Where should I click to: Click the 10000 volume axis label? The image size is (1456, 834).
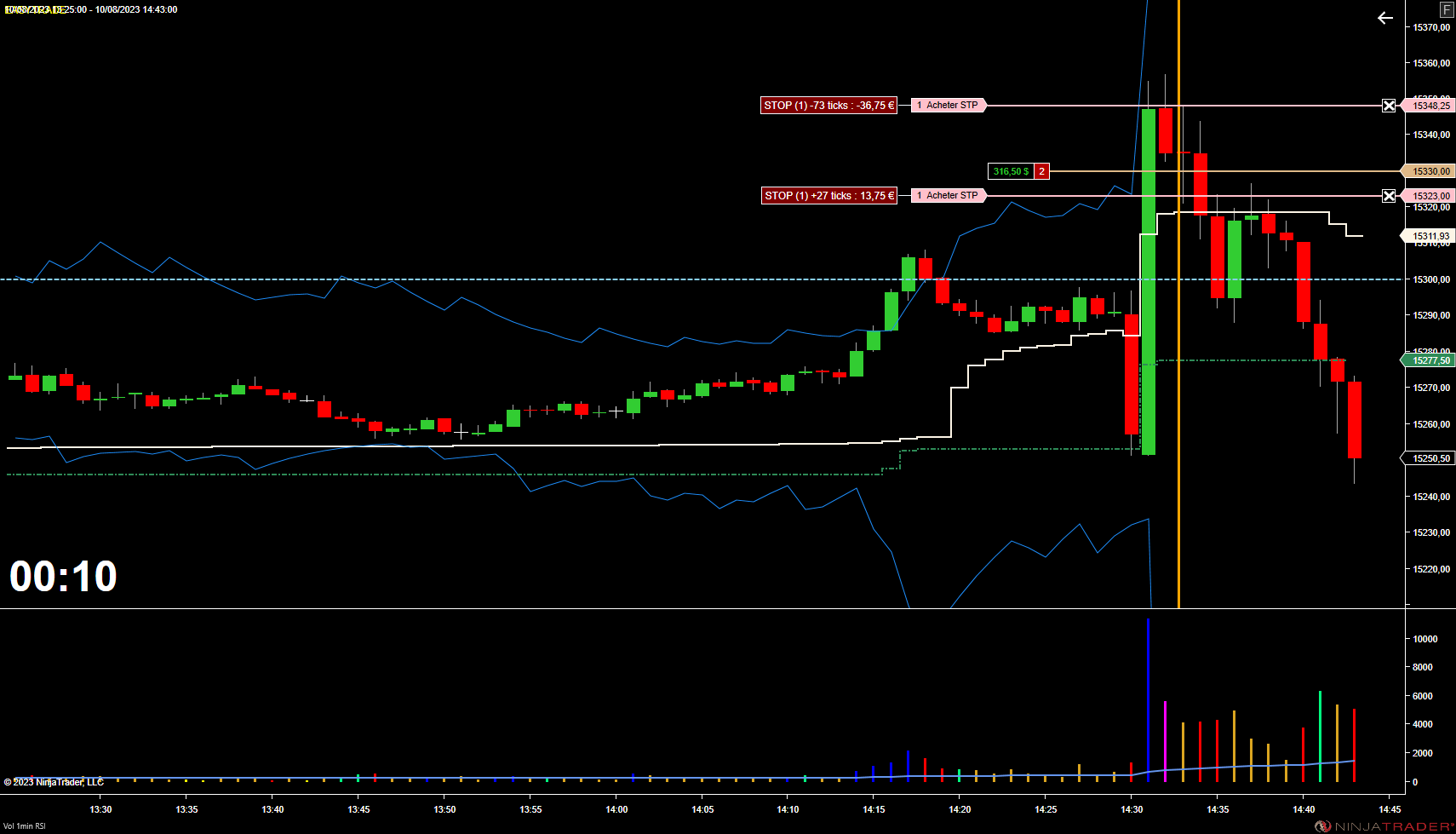click(x=1425, y=639)
